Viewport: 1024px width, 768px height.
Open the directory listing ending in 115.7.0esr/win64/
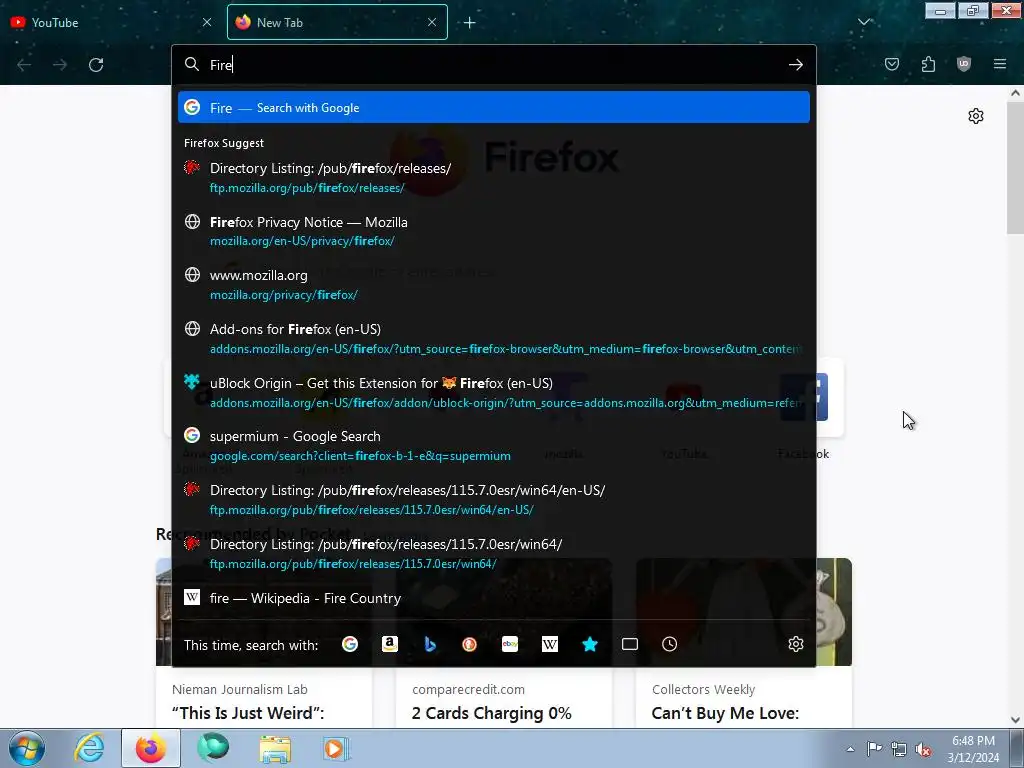pos(494,554)
